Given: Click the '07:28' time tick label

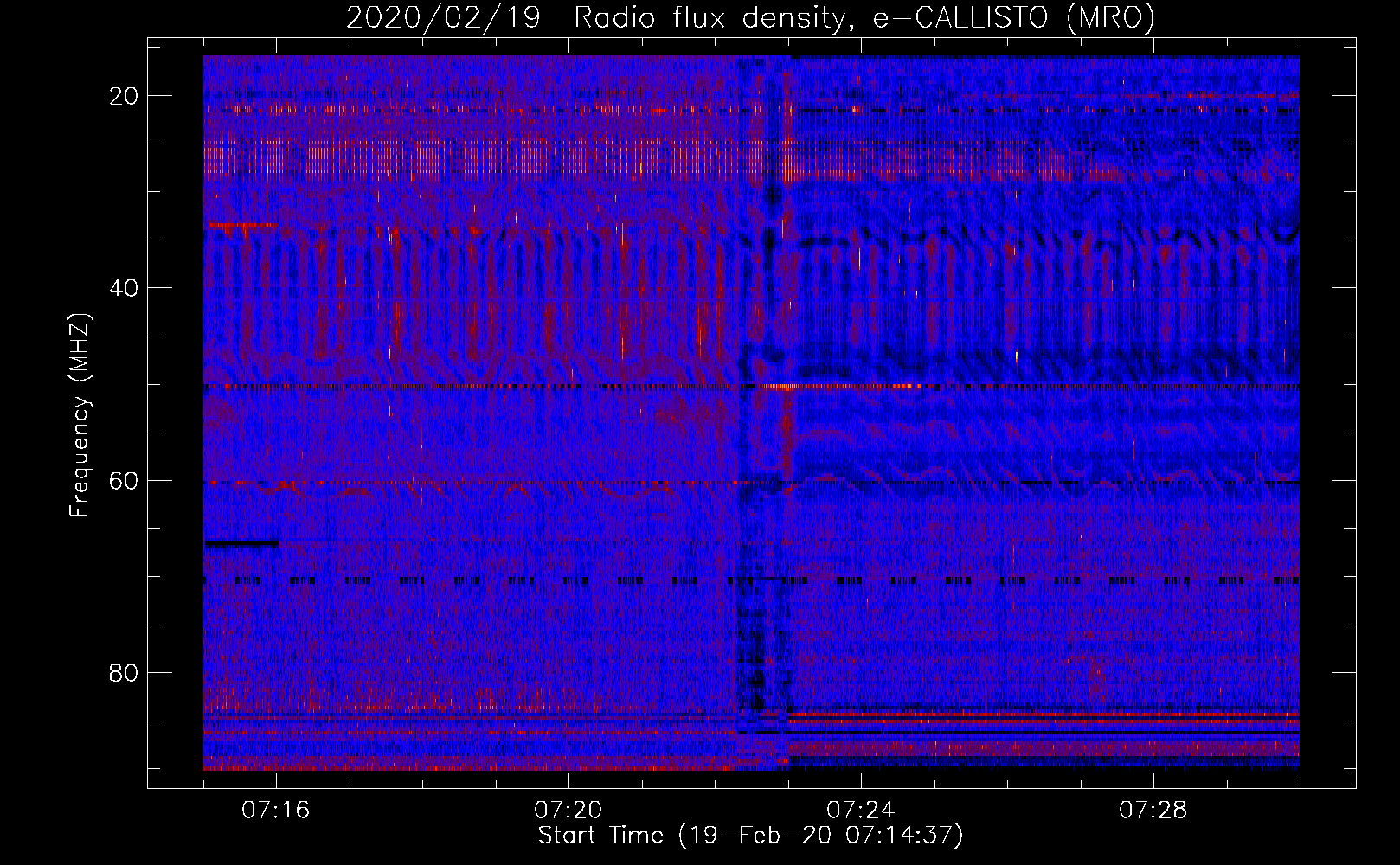Looking at the screenshot, I should [x=1153, y=811].
